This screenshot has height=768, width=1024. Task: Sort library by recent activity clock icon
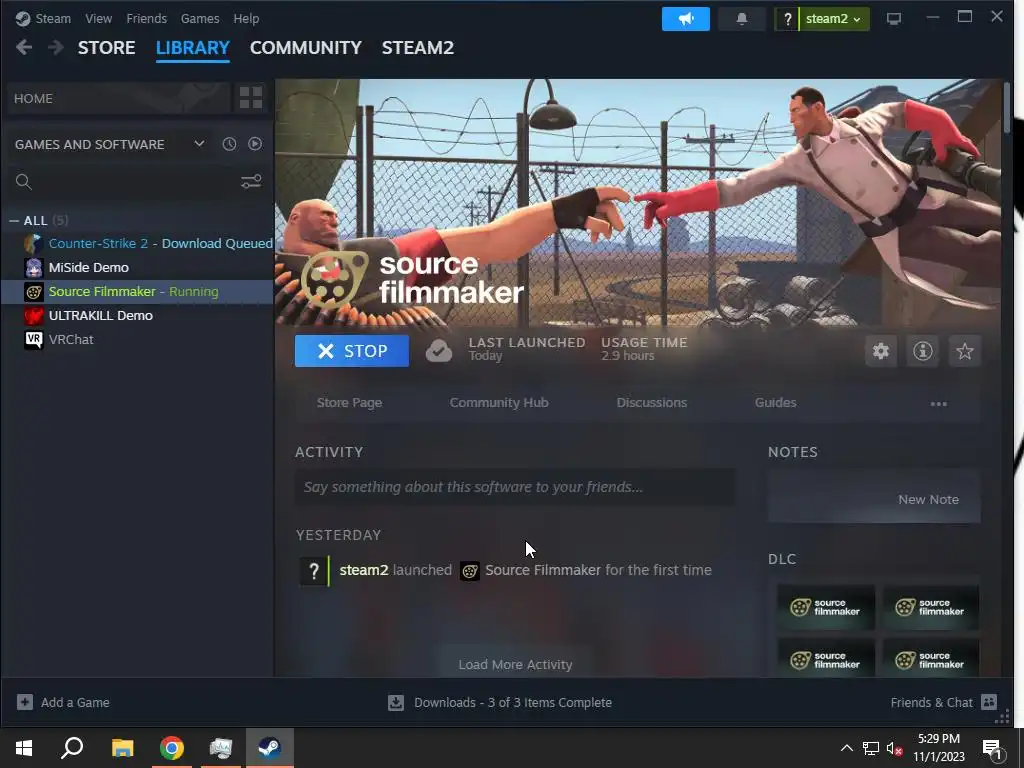point(229,144)
